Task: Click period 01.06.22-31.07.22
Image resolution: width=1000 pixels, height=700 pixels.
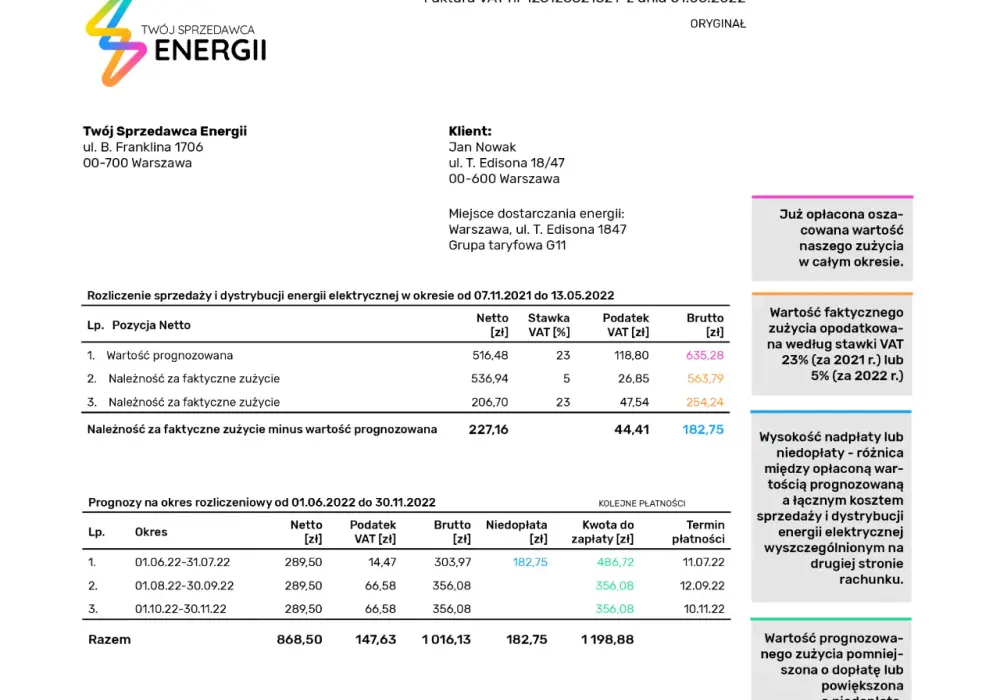Action: 182,562
